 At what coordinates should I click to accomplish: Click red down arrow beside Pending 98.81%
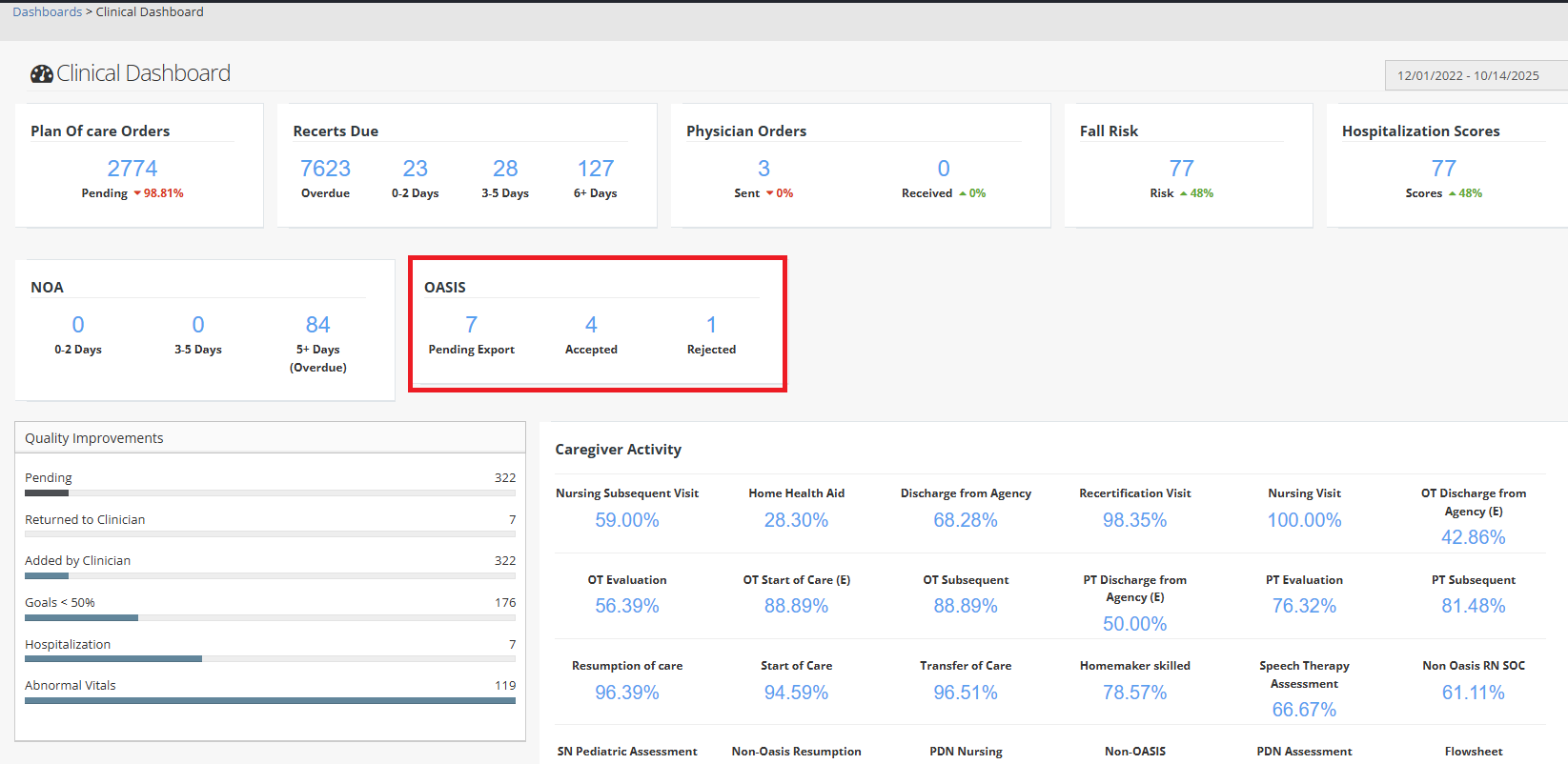pyautogui.click(x=137, y=193)
